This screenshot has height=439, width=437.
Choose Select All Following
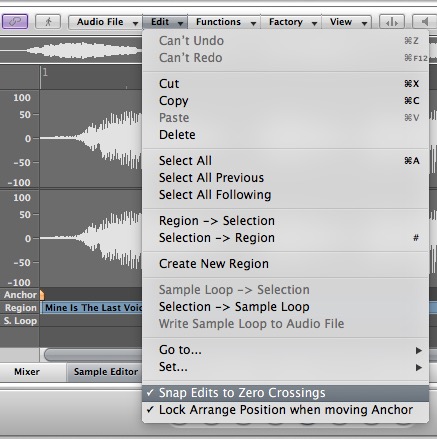coord(285,195)
